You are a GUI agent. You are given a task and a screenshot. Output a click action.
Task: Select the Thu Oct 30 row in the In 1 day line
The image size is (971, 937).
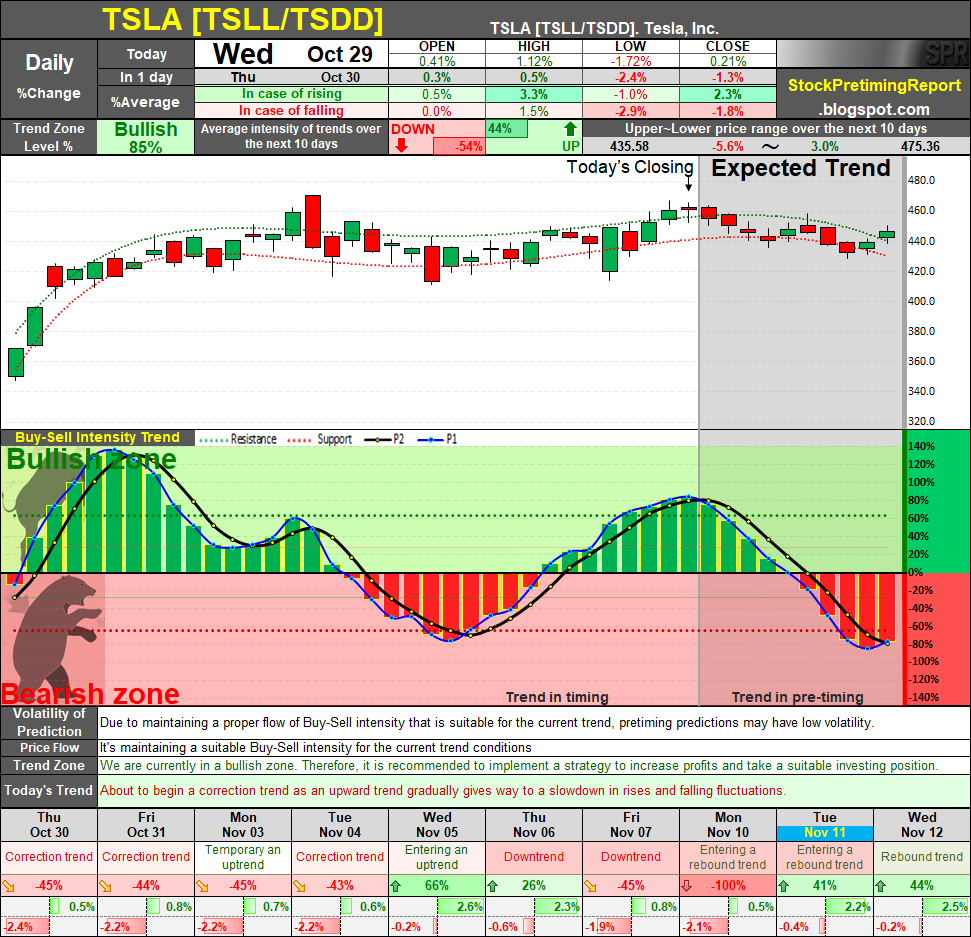(x=292, y=77)
